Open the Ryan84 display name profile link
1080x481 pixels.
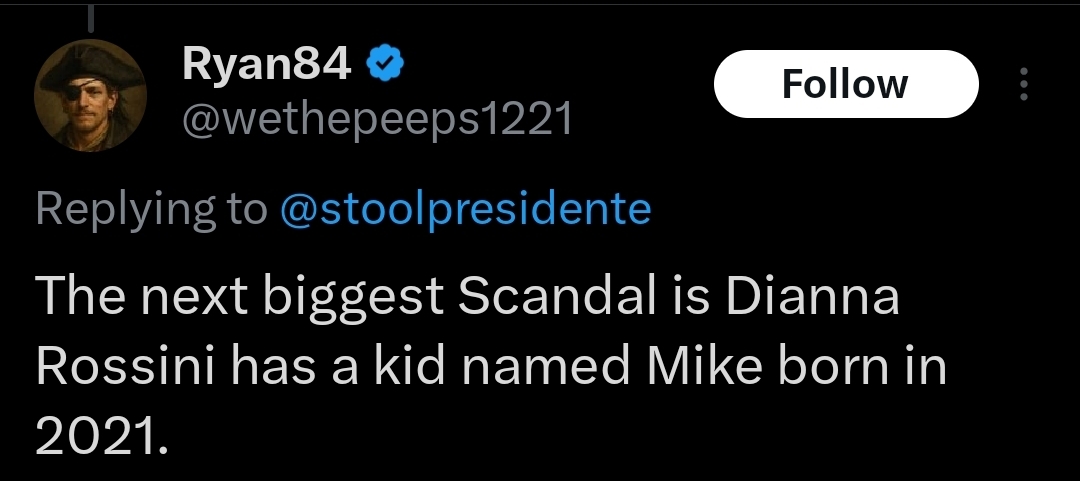tap(267, 65)
